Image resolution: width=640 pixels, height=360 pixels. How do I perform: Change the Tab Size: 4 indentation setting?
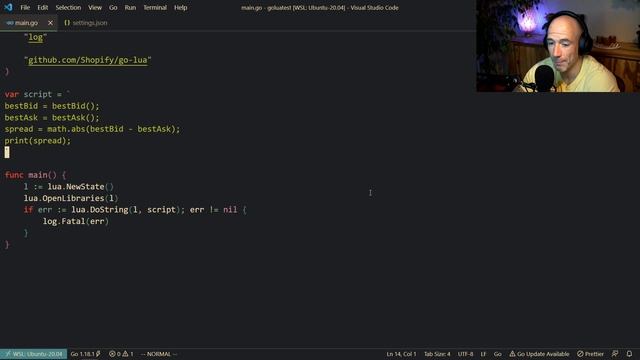[x=437, y=354]
